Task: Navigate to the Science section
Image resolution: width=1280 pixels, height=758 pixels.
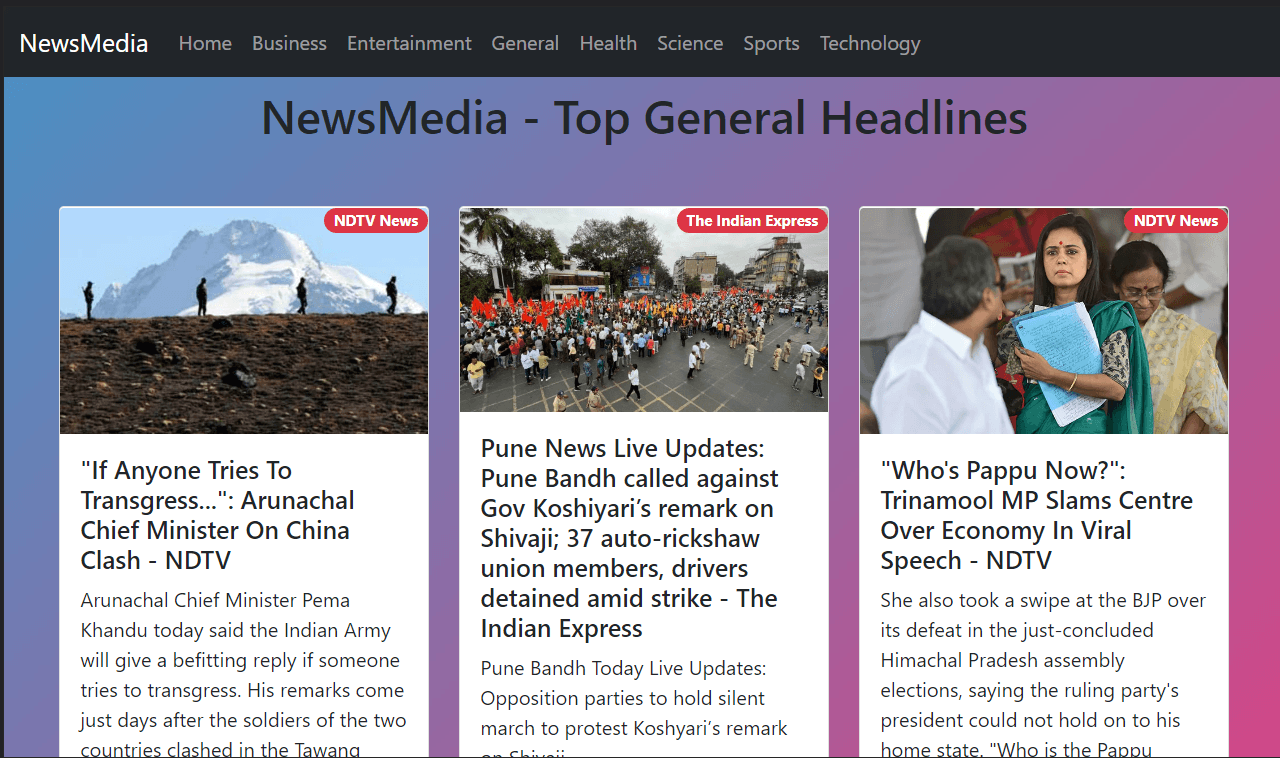Action: coord(690,43)
